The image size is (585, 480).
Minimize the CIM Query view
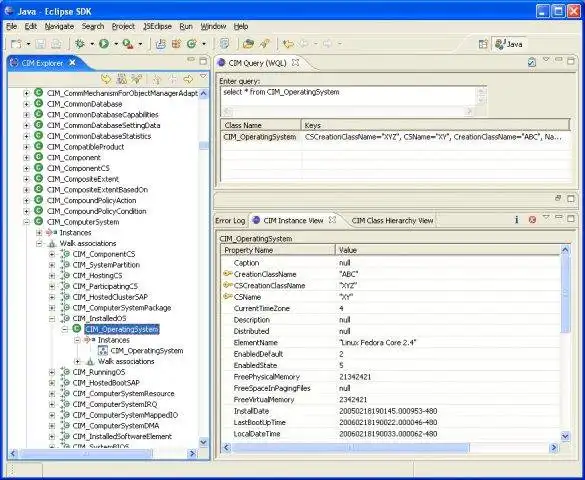coord(559,60)
